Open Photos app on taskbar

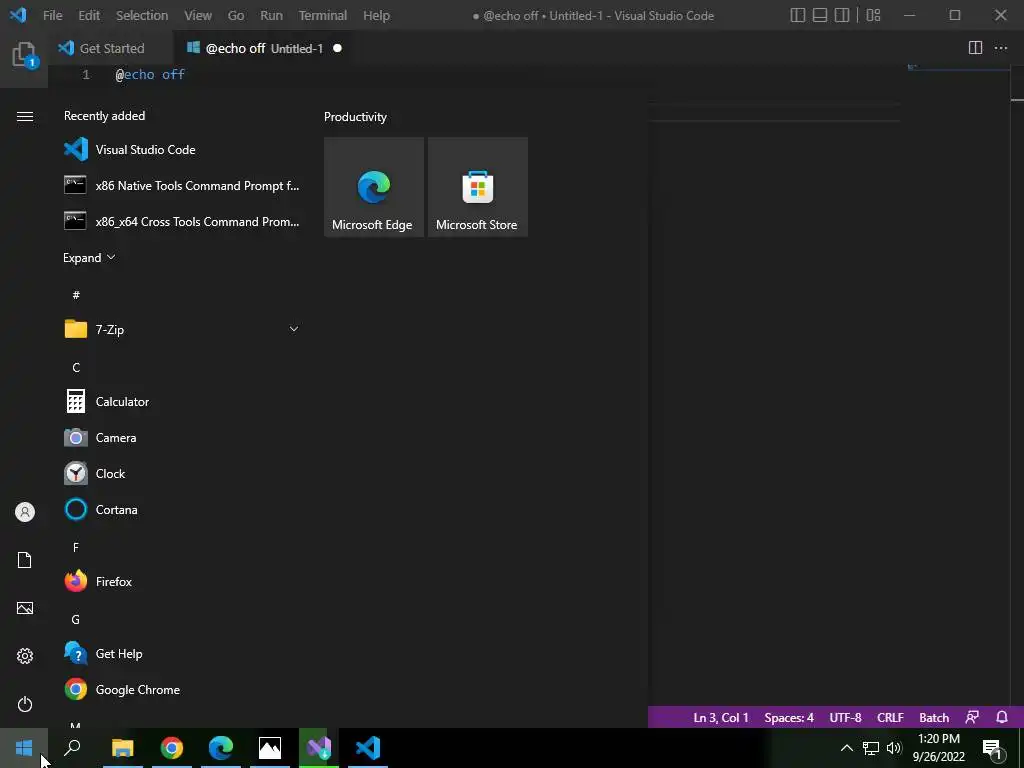coord(270,748)
